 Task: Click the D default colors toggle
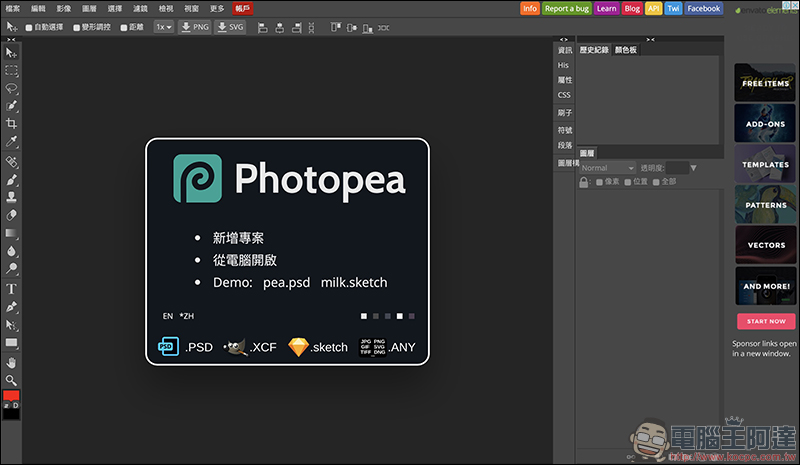[16, 405]
